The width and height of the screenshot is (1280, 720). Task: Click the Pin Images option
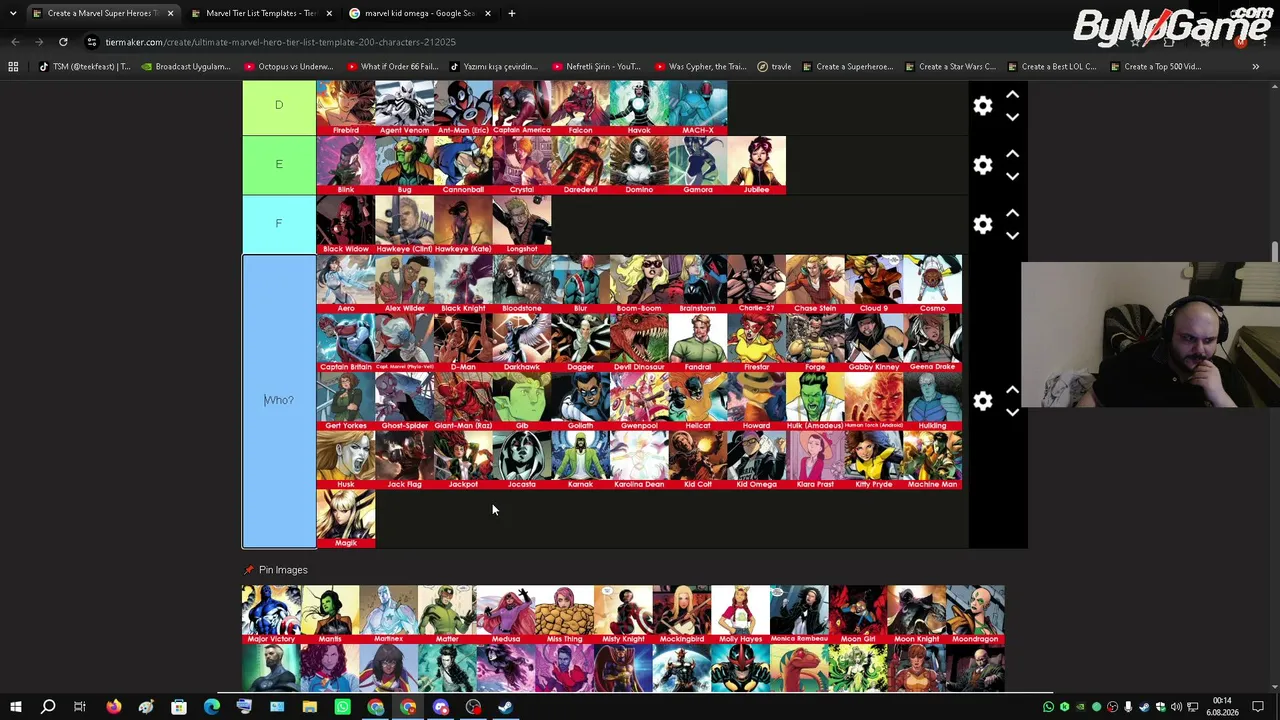point(276,570)
